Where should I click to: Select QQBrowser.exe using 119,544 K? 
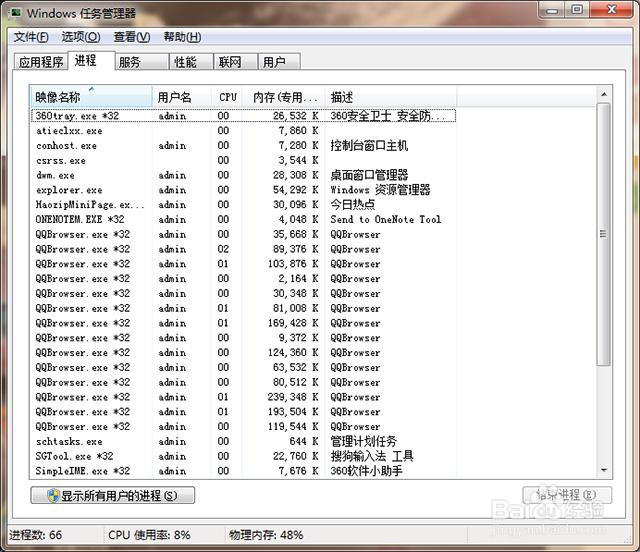pyautogui.click(x=244, y=427)
